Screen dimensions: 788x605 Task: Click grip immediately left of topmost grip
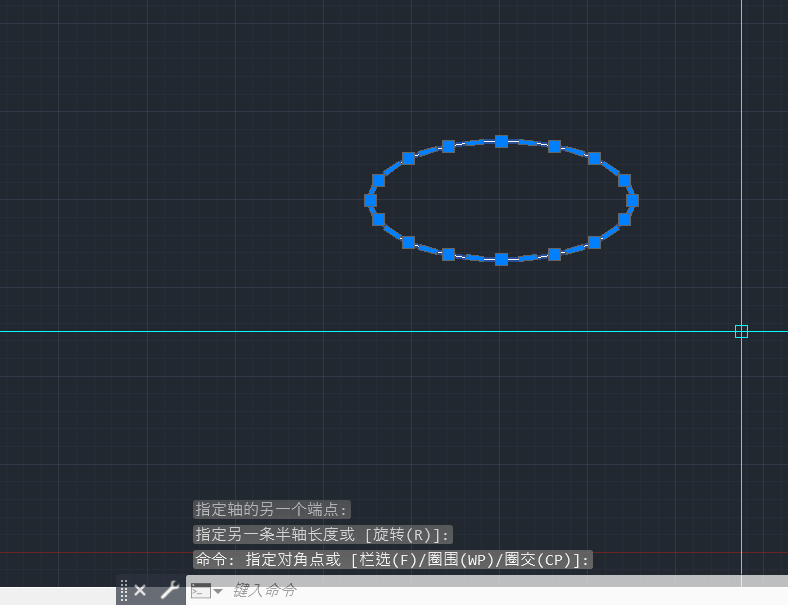point(448,146)
